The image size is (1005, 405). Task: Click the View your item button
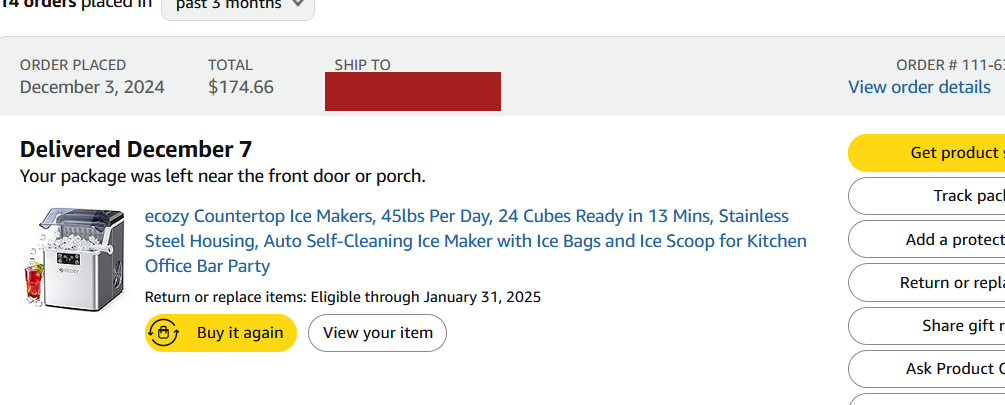(x=377, y=333)
